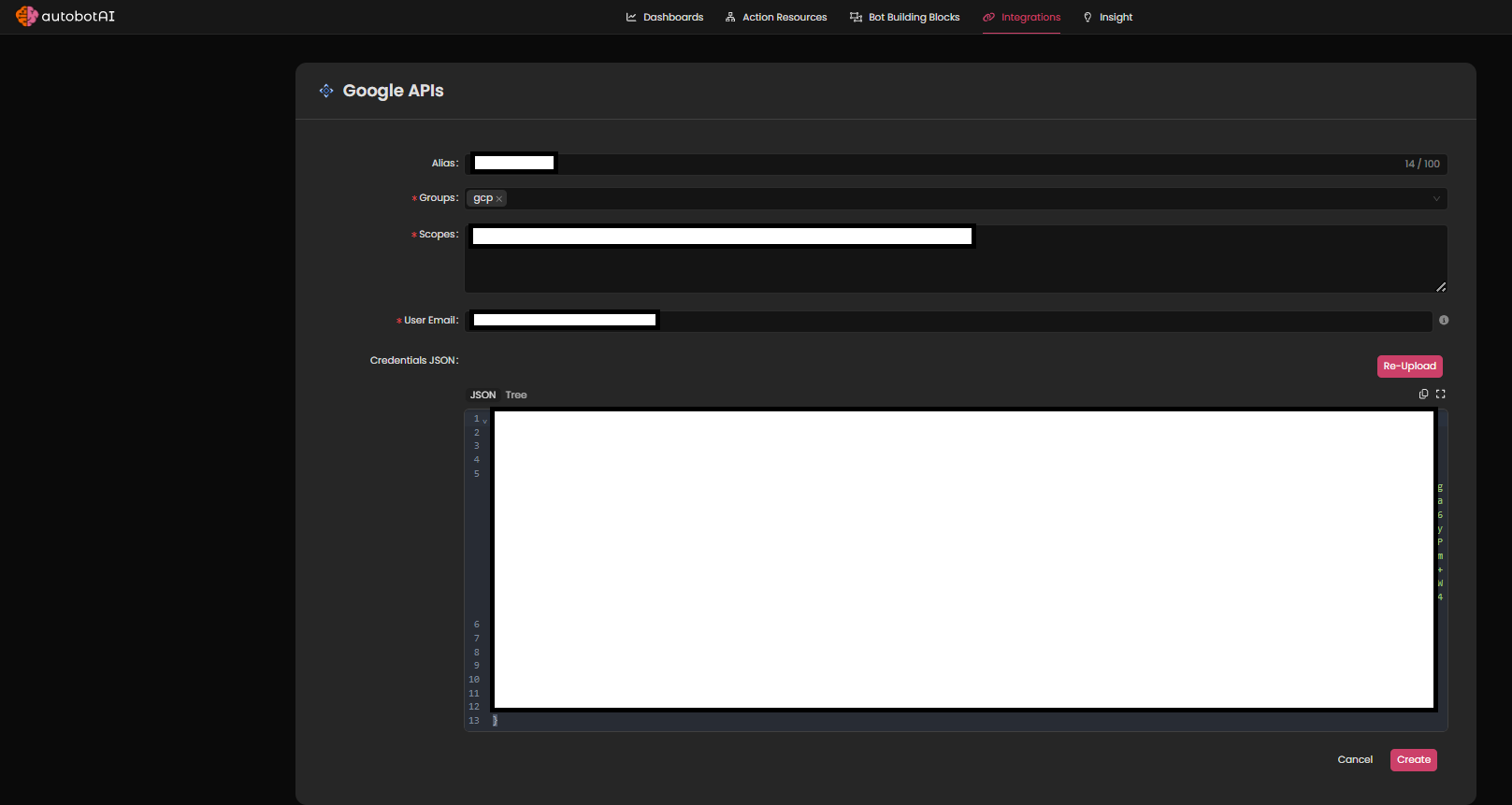Switch to the Tree view tab
The width and height of the screenshot is (1512, 805).
point(516,395)
